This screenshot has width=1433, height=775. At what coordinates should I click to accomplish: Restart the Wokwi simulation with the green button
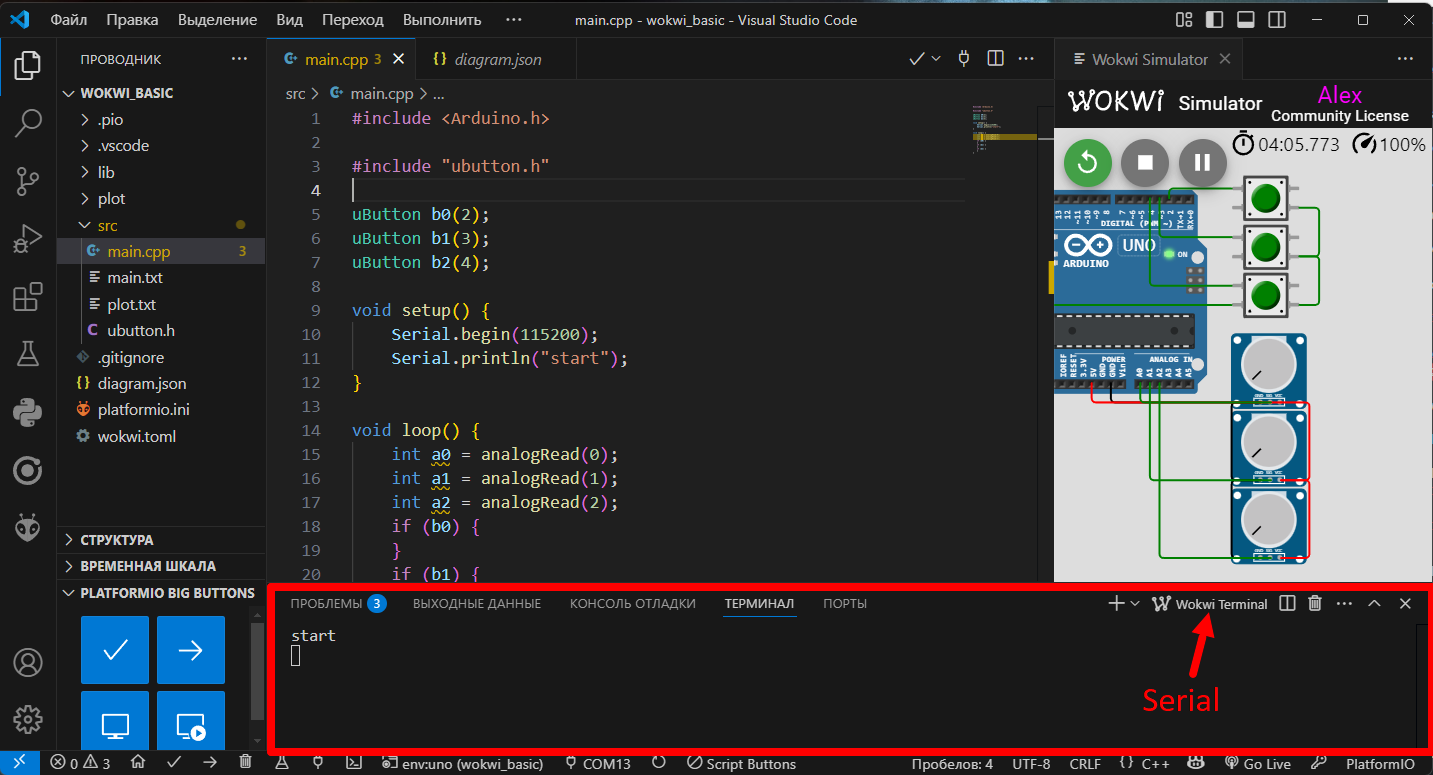(x=1088, y=162)
